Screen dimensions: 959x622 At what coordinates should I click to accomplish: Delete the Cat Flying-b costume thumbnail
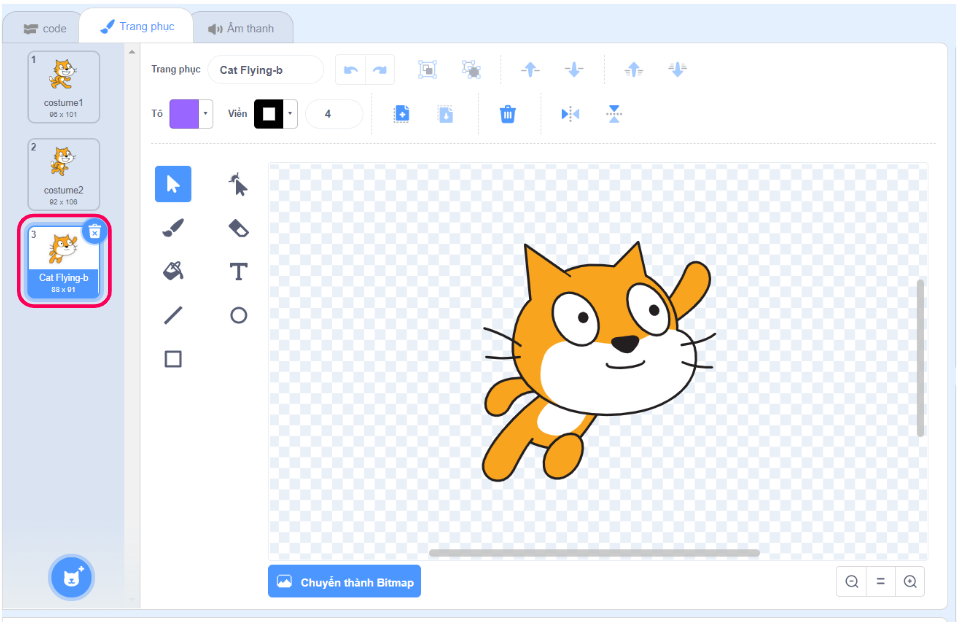[95, 231]
